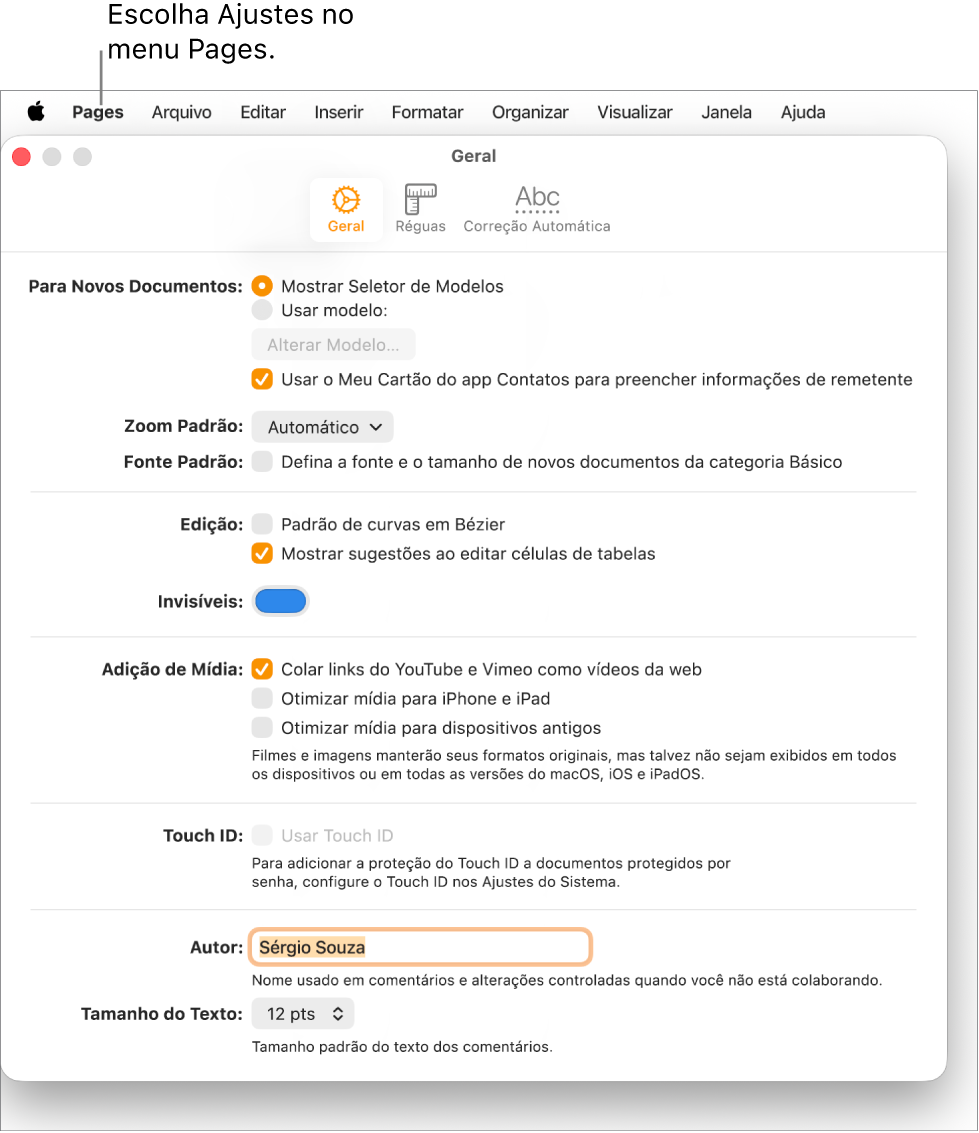This screenshot has width=979, height=1133.
Task: Open the Réguas preferences pane
Action: point(420,207)
